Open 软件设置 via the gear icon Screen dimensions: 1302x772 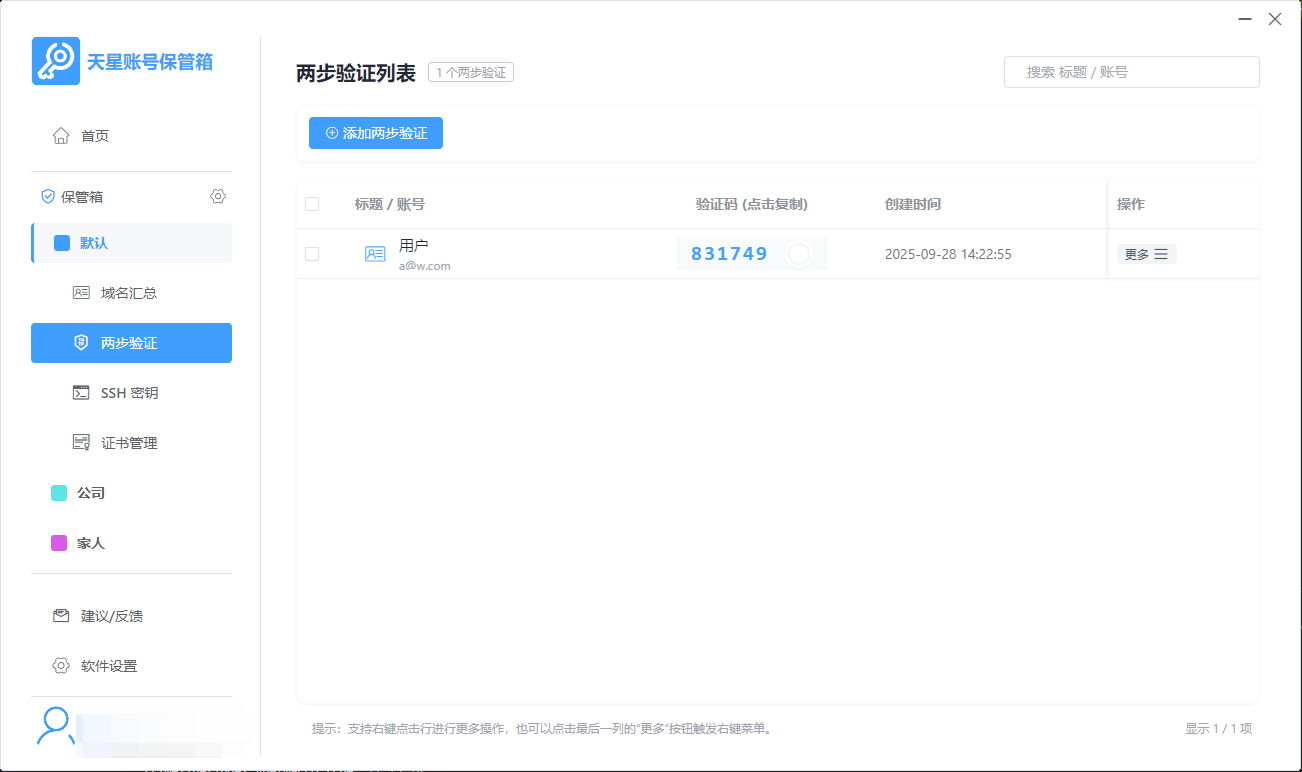coord(60,665)
